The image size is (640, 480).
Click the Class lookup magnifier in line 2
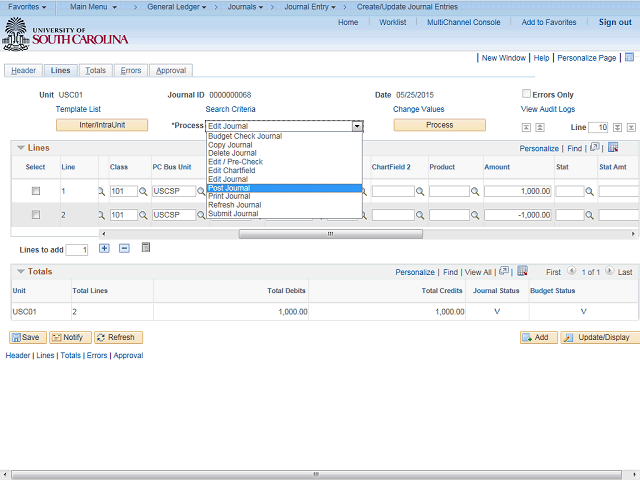[x=143, y=215]
